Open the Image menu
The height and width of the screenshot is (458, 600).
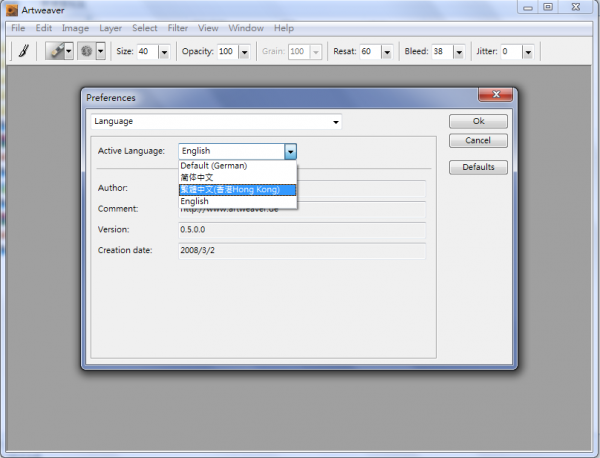(x=75, y=28)
